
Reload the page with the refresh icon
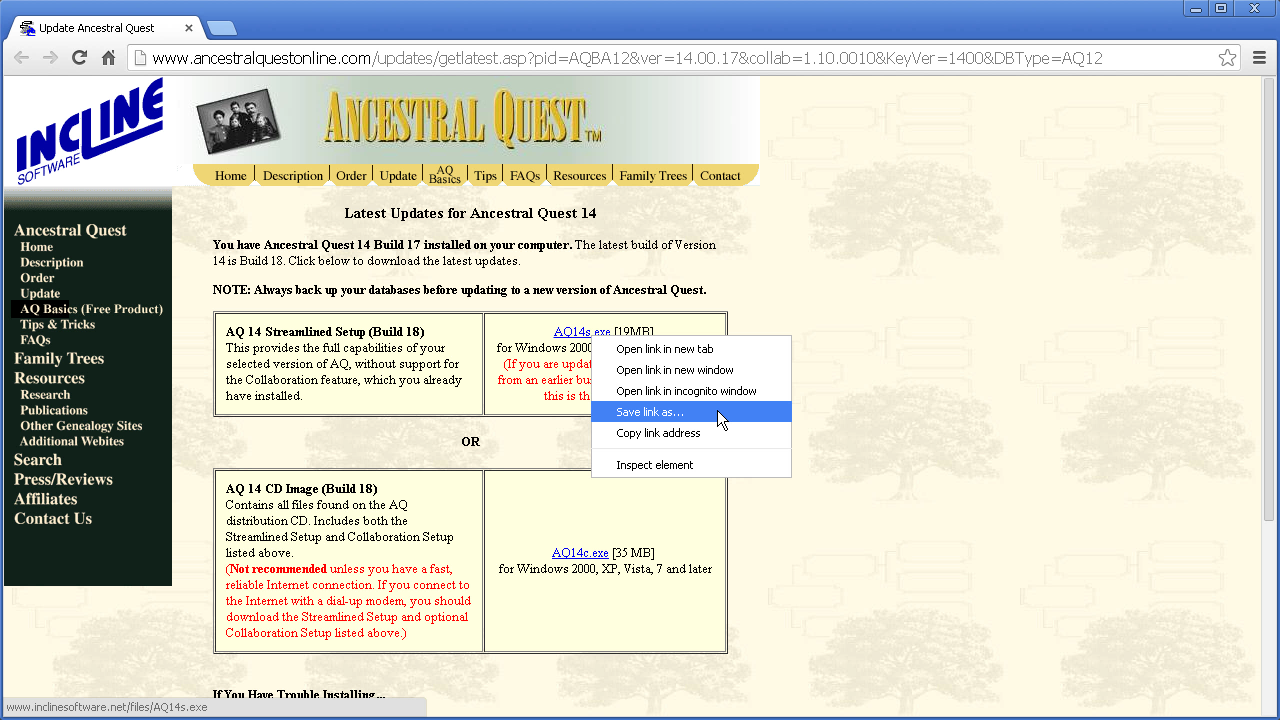pyautogui.click(x=79, y=58)
